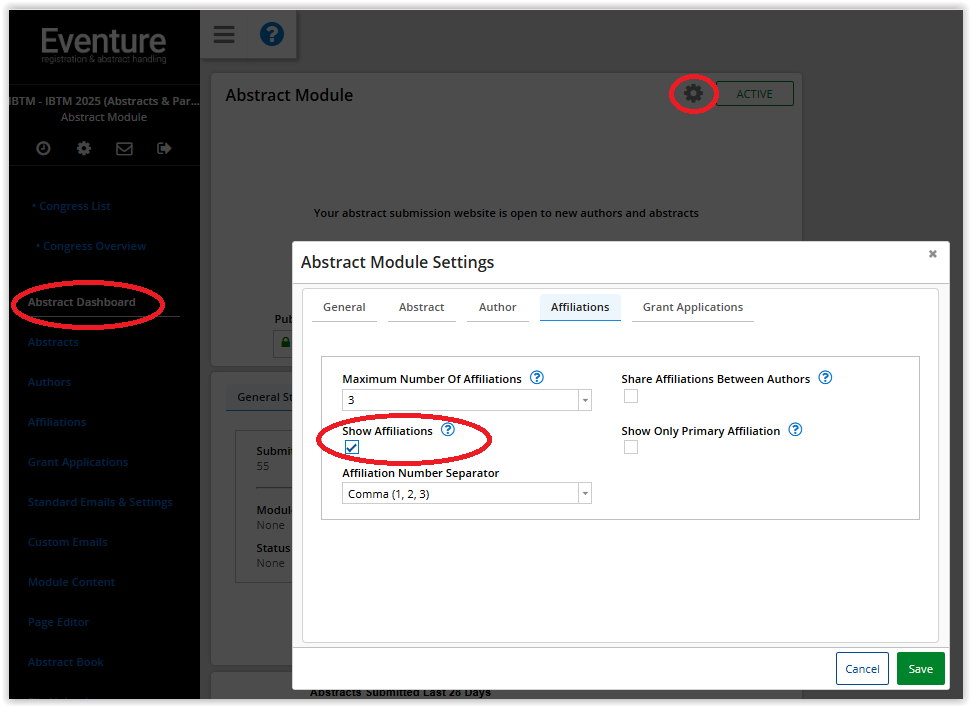
Task: Click the sign-out arrow icon in sidebar
Action: point(164,148)
